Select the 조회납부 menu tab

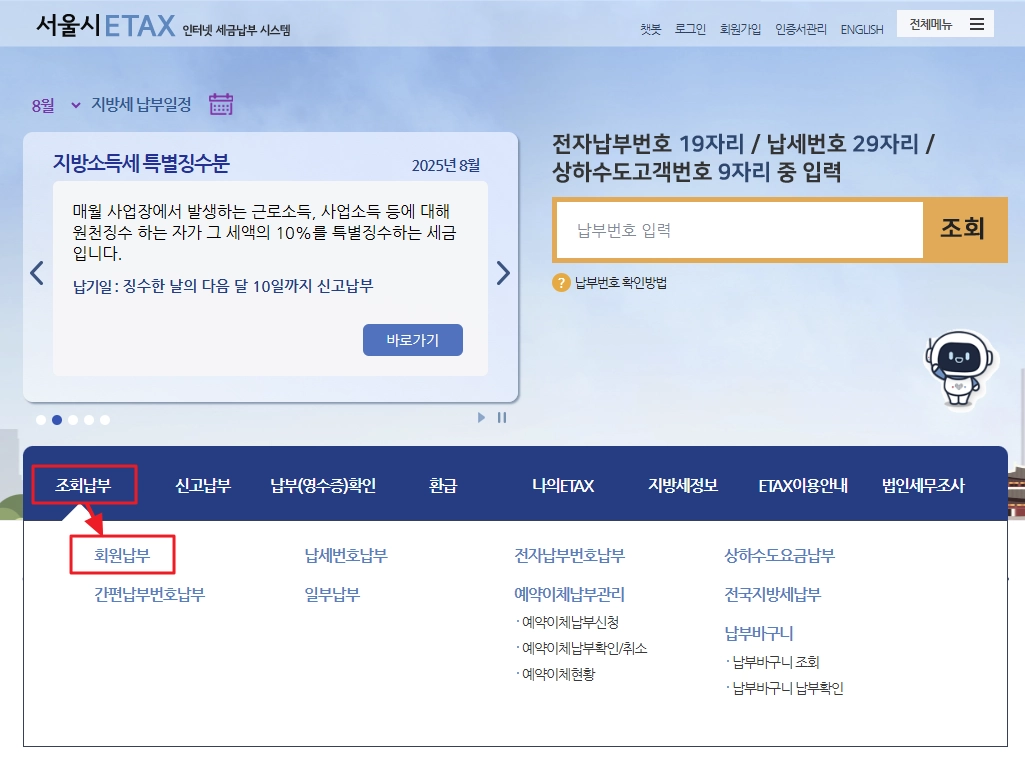[x=83, y=485]
